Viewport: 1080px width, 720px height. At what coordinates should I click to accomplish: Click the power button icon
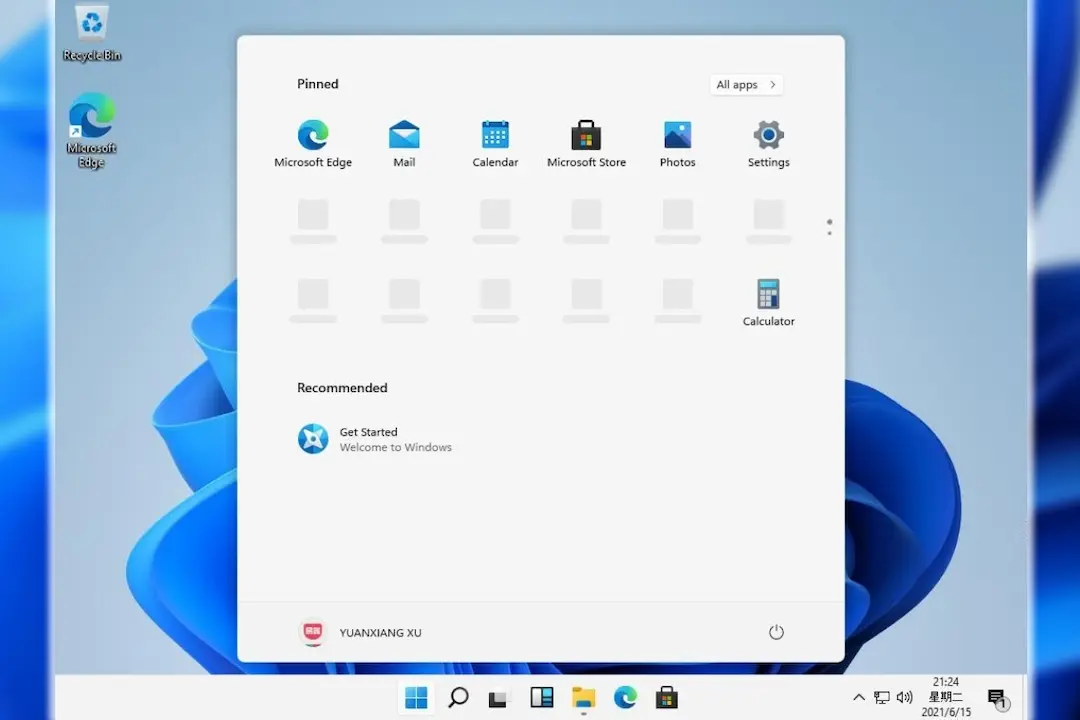coord(776,632)
